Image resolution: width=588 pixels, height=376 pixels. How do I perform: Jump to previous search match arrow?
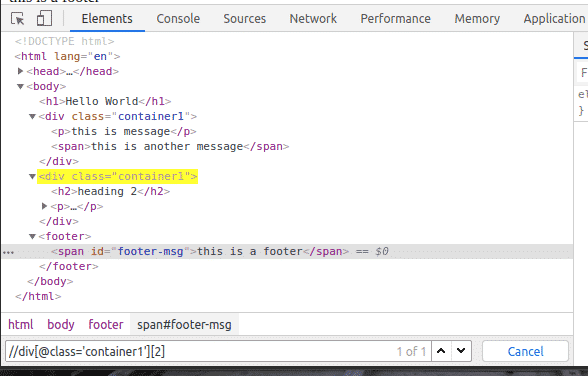pyautogui.click(x=441, y=351)
